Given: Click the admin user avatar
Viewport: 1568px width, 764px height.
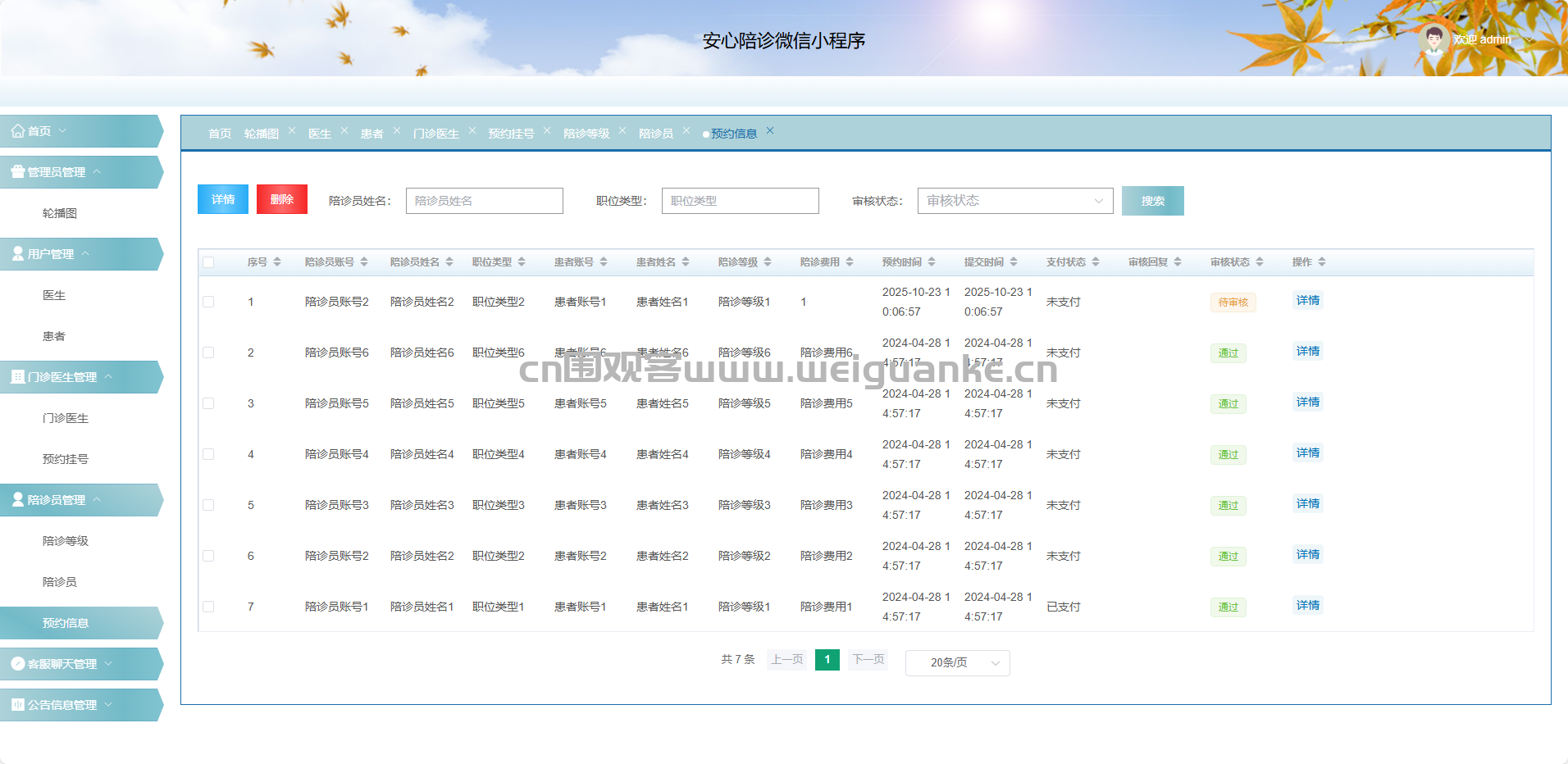Looking at the screenshot, I should coord(1434,39).
